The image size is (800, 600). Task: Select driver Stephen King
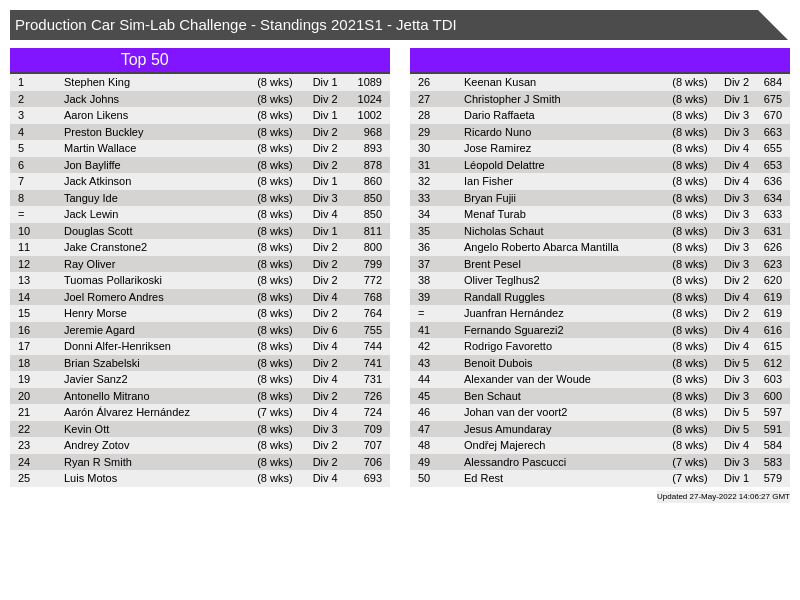[97, 82]
